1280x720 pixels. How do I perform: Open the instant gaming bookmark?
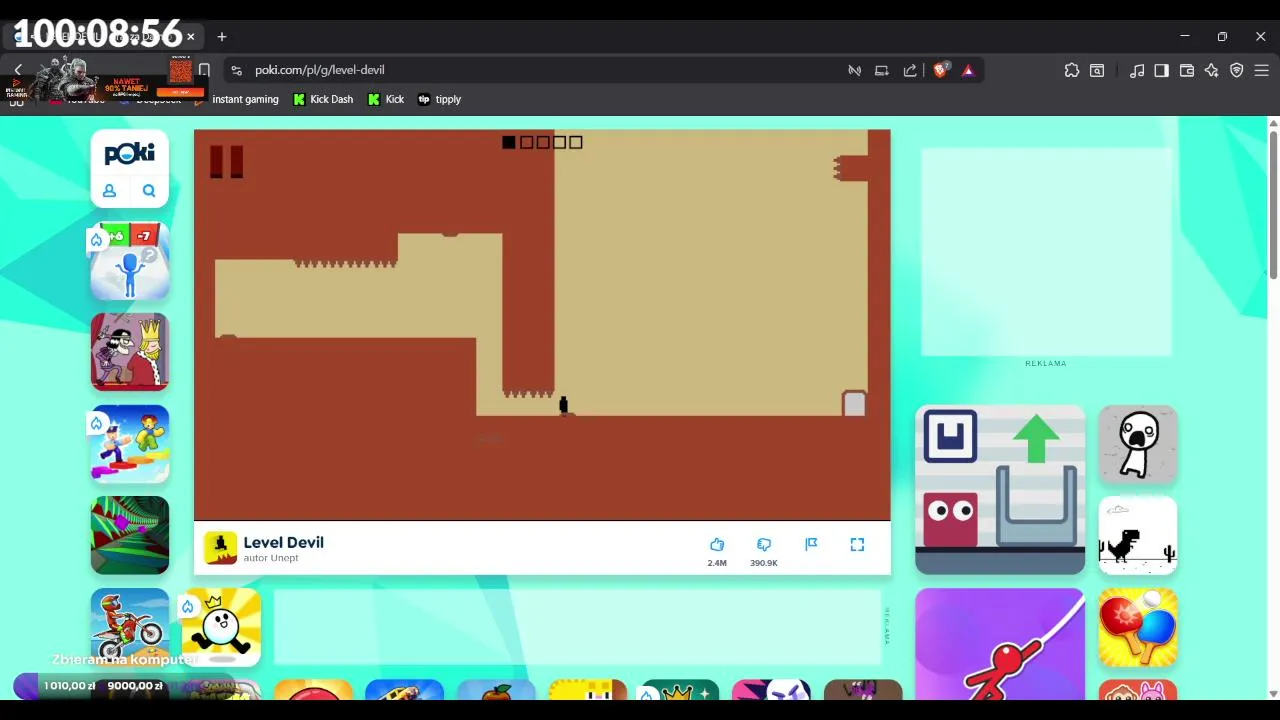tap(237, 99)
